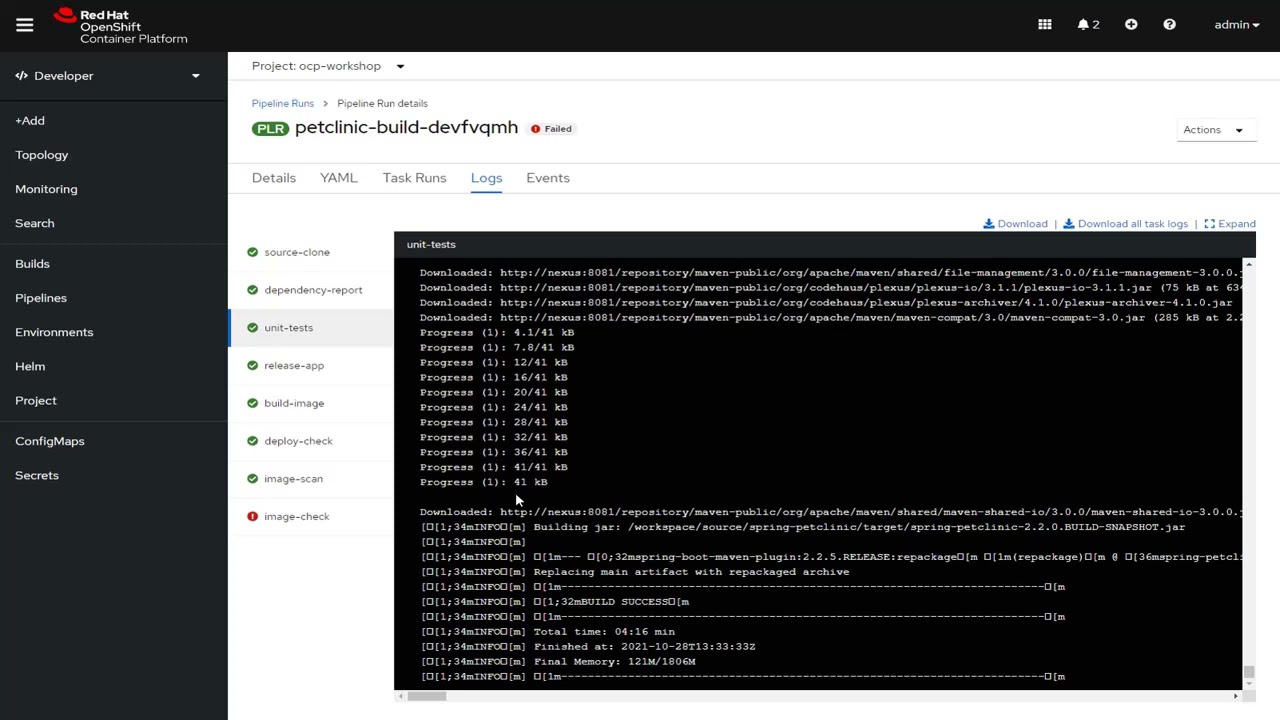The image size is (1280, 720).
Task: Select the Logs tab
Action: click(x=486, y=178)
